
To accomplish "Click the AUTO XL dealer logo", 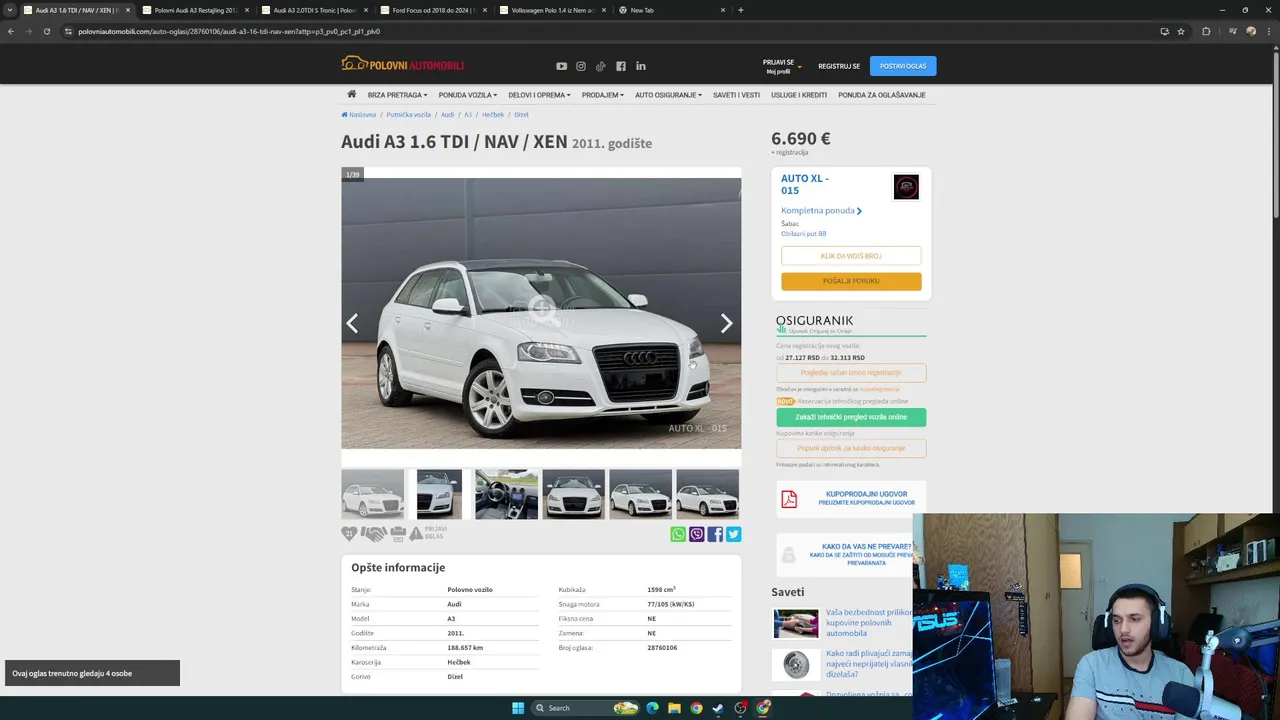I will point(906,187).
